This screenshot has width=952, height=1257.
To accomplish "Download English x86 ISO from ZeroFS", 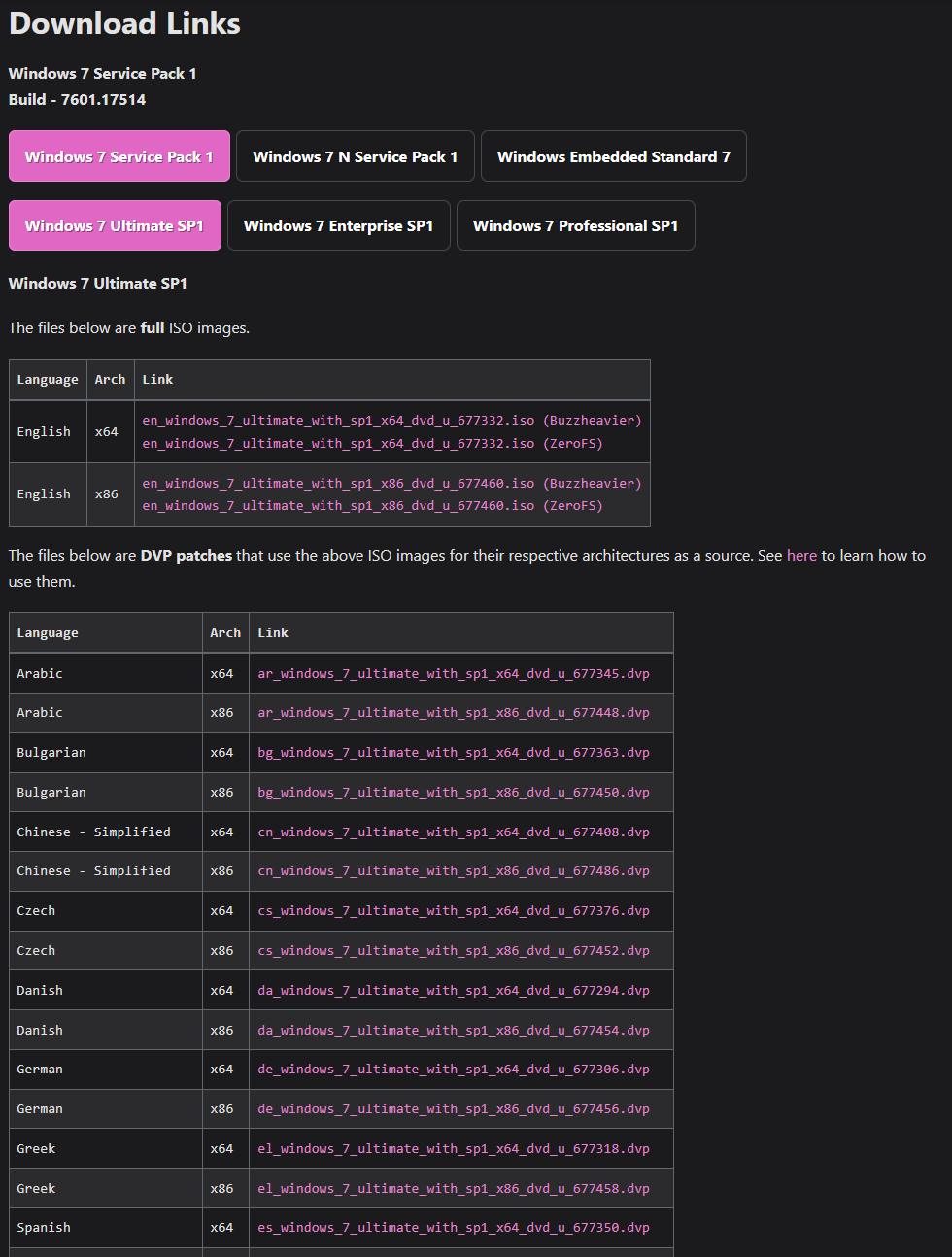I will click(x=372, y=506).
